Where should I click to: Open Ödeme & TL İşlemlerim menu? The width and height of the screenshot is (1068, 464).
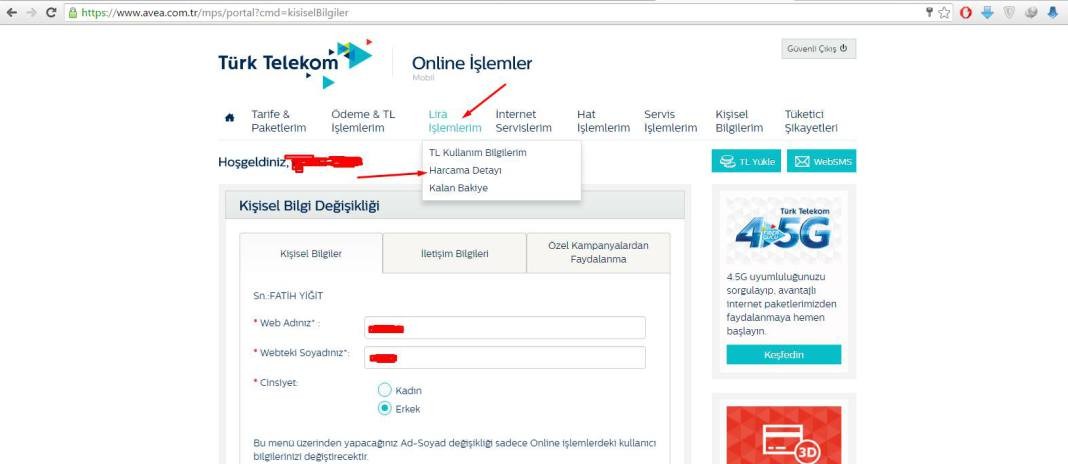pos(363,121)
